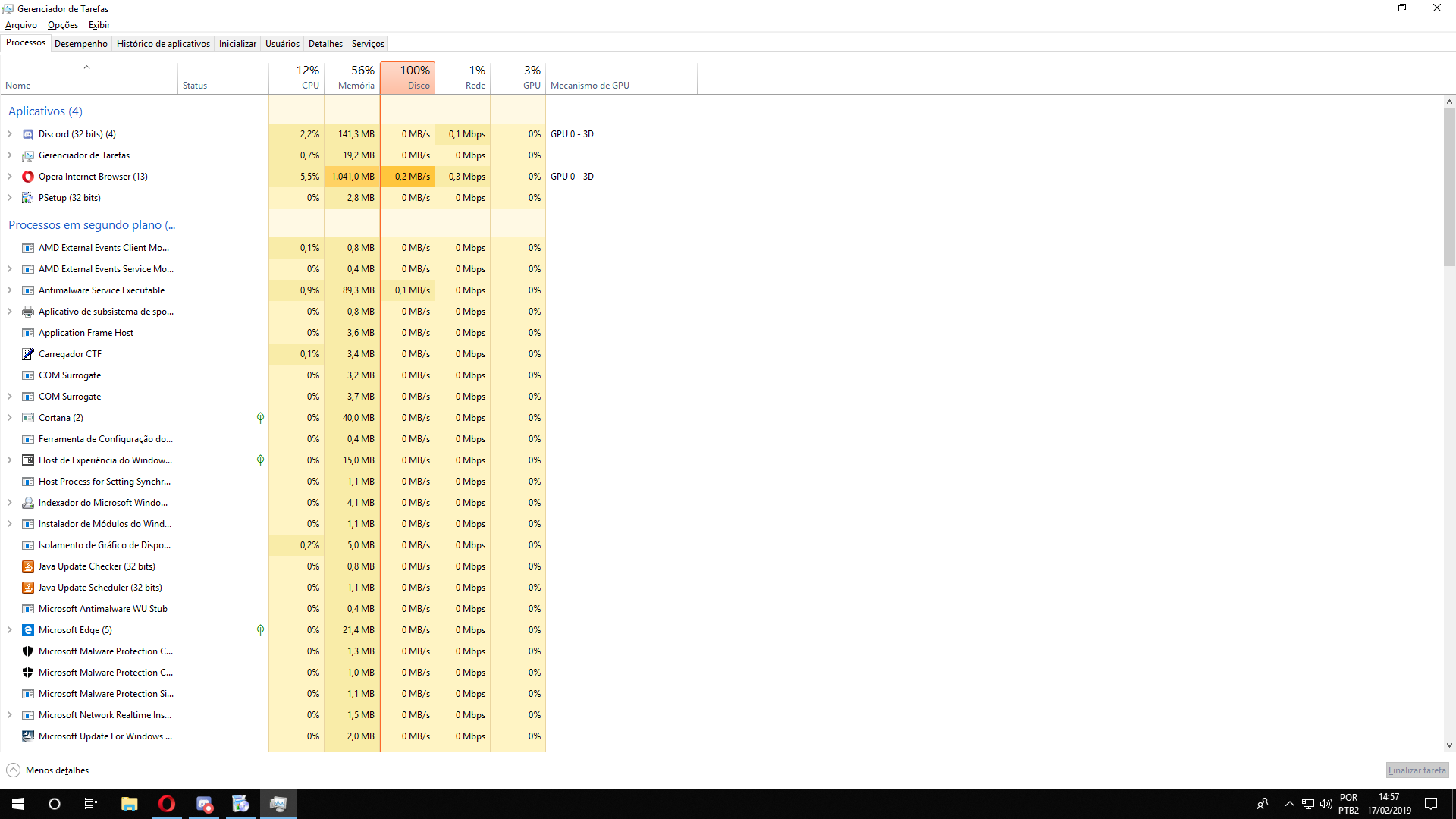The image size is (1456, 819).
Task: Click the Microsoft Update For Windows icon
Action: (x=28, y=736)
